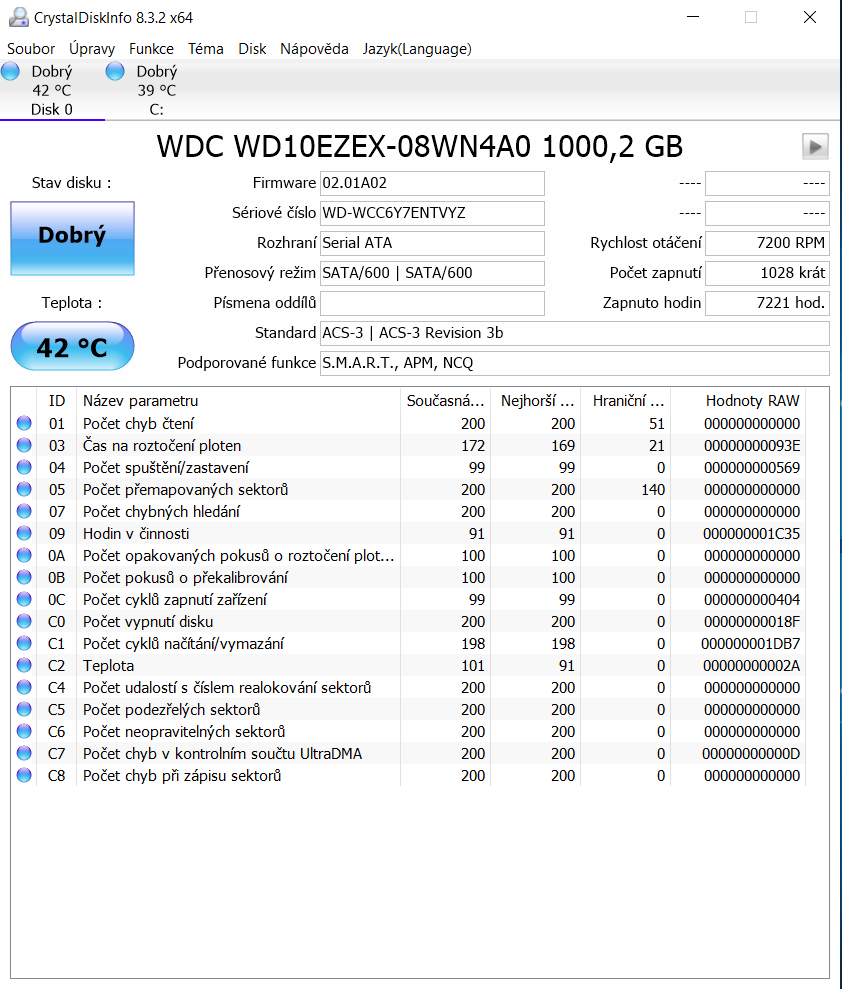Click status orb of attribute C8 row
This screenshot has width=842, height=989.
24,775
